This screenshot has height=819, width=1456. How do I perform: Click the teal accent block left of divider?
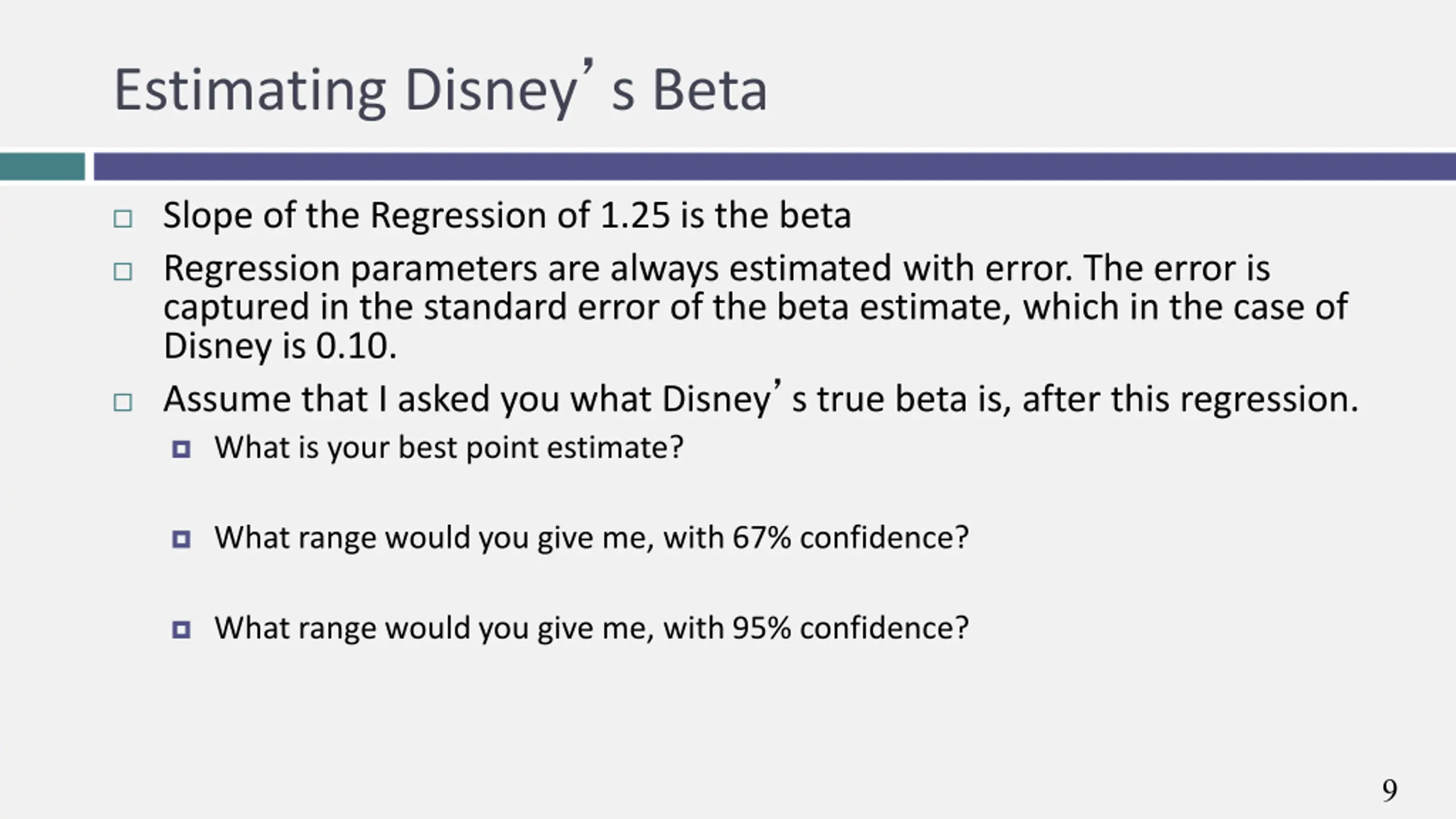[x=42, y=166]
